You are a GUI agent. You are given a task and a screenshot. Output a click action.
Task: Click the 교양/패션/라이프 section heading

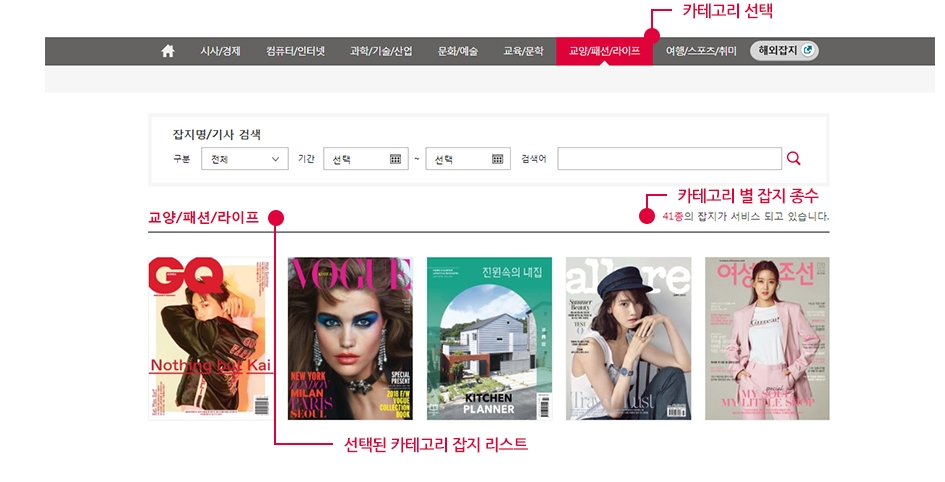pos(204,218)
